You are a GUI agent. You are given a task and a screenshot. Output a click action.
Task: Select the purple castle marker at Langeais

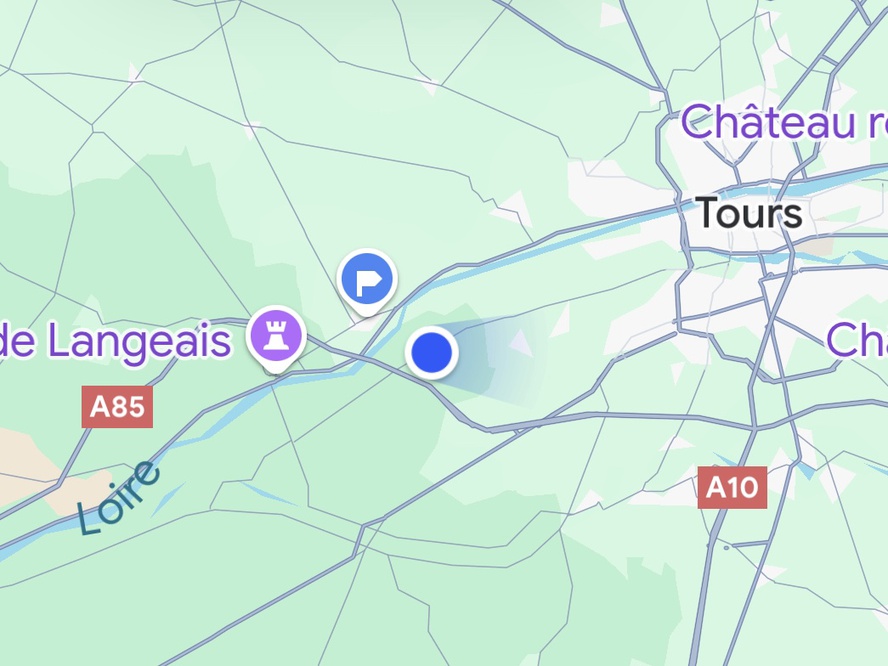click(276, 337)
